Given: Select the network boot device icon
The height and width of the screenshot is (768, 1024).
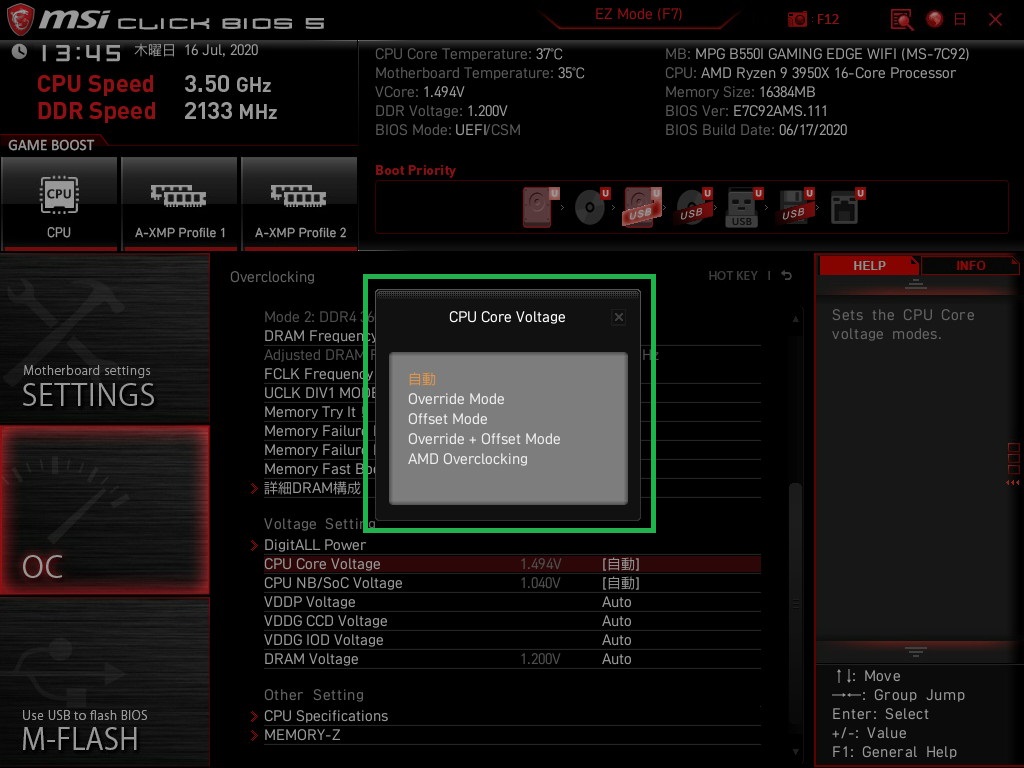Looking at the screenshot, I should [846, 207].
